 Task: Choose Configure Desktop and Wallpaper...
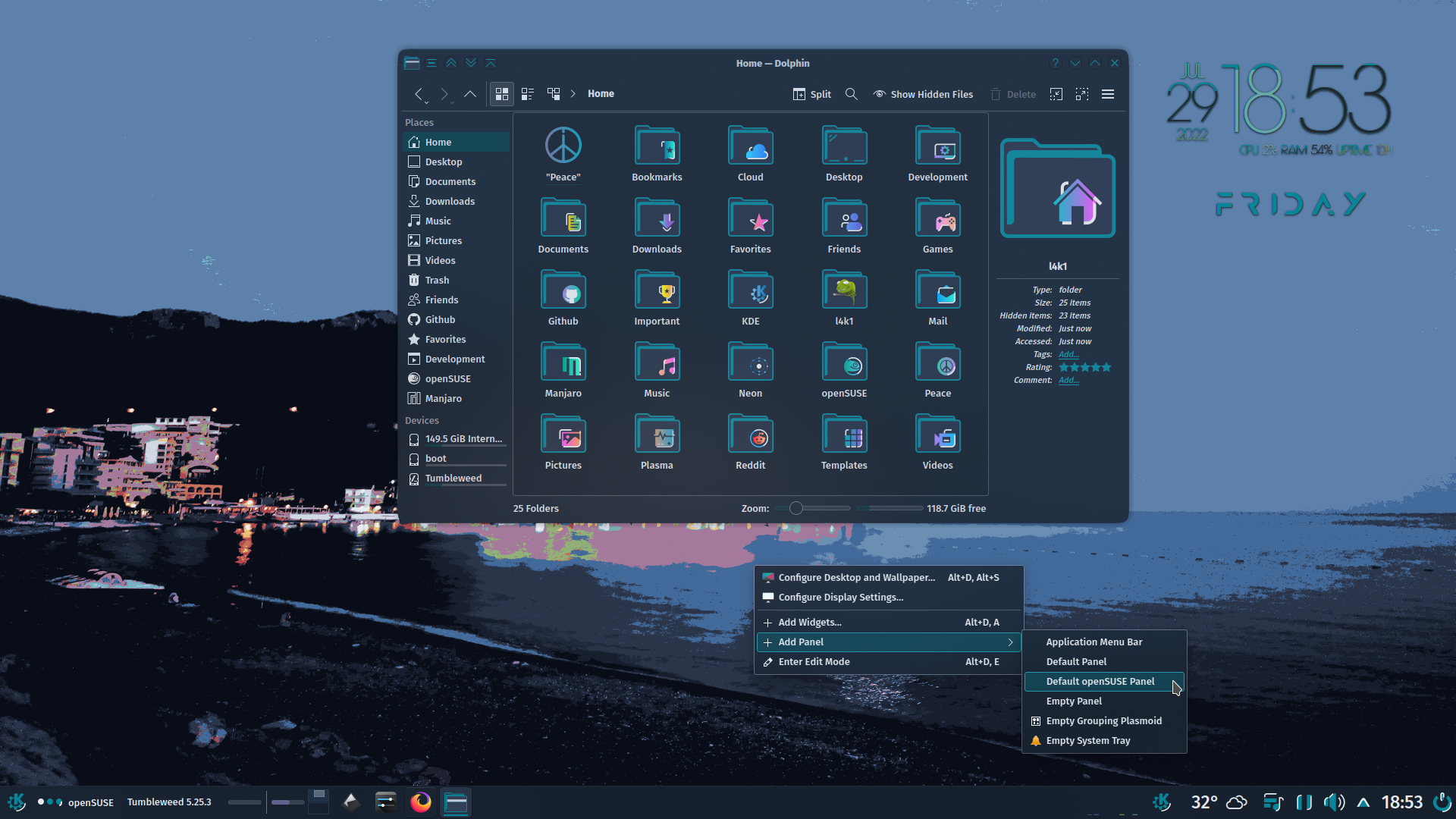(x=889, y=577)
